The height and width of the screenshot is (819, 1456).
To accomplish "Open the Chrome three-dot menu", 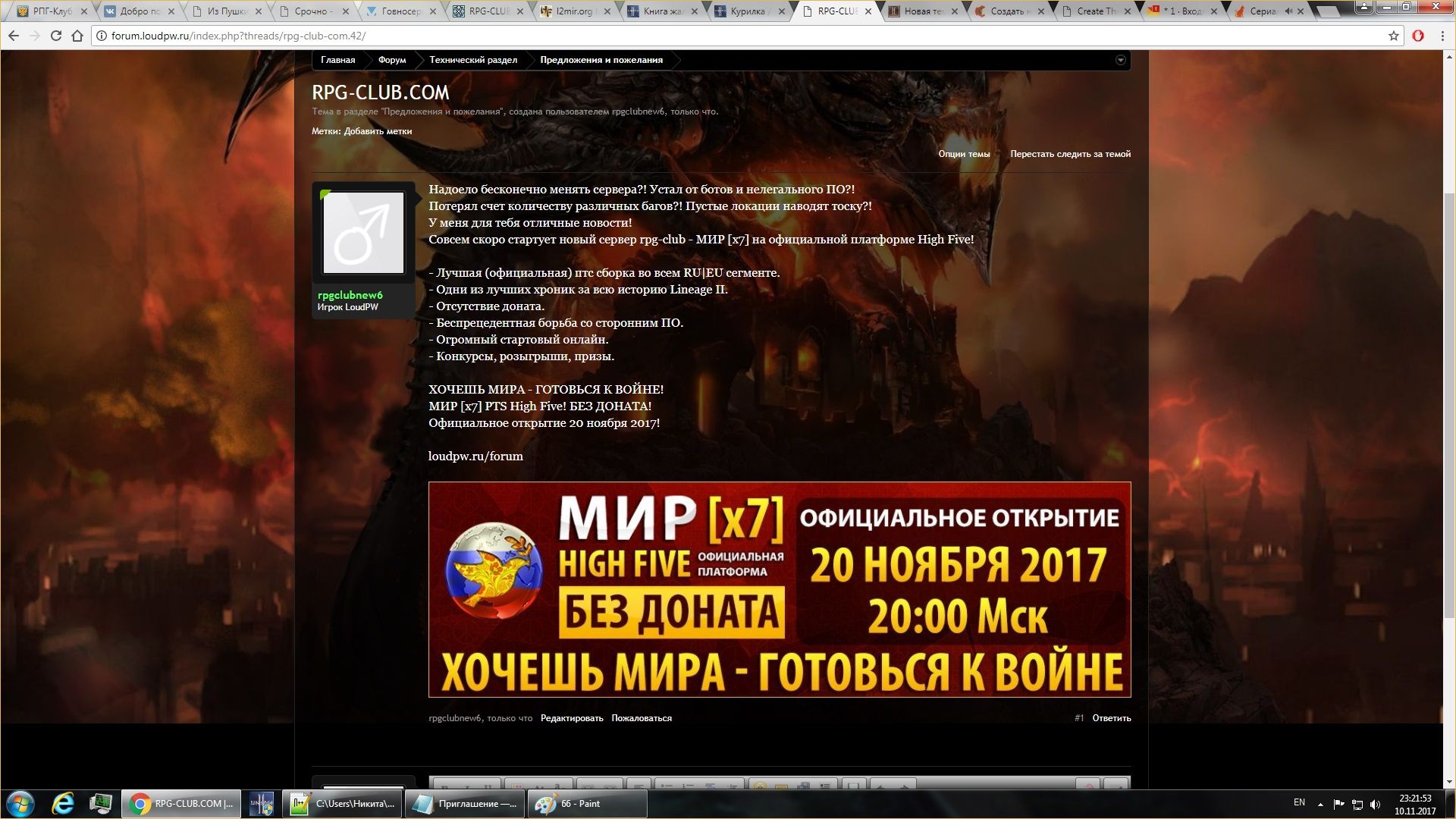I will click(x=1442, y=36).
